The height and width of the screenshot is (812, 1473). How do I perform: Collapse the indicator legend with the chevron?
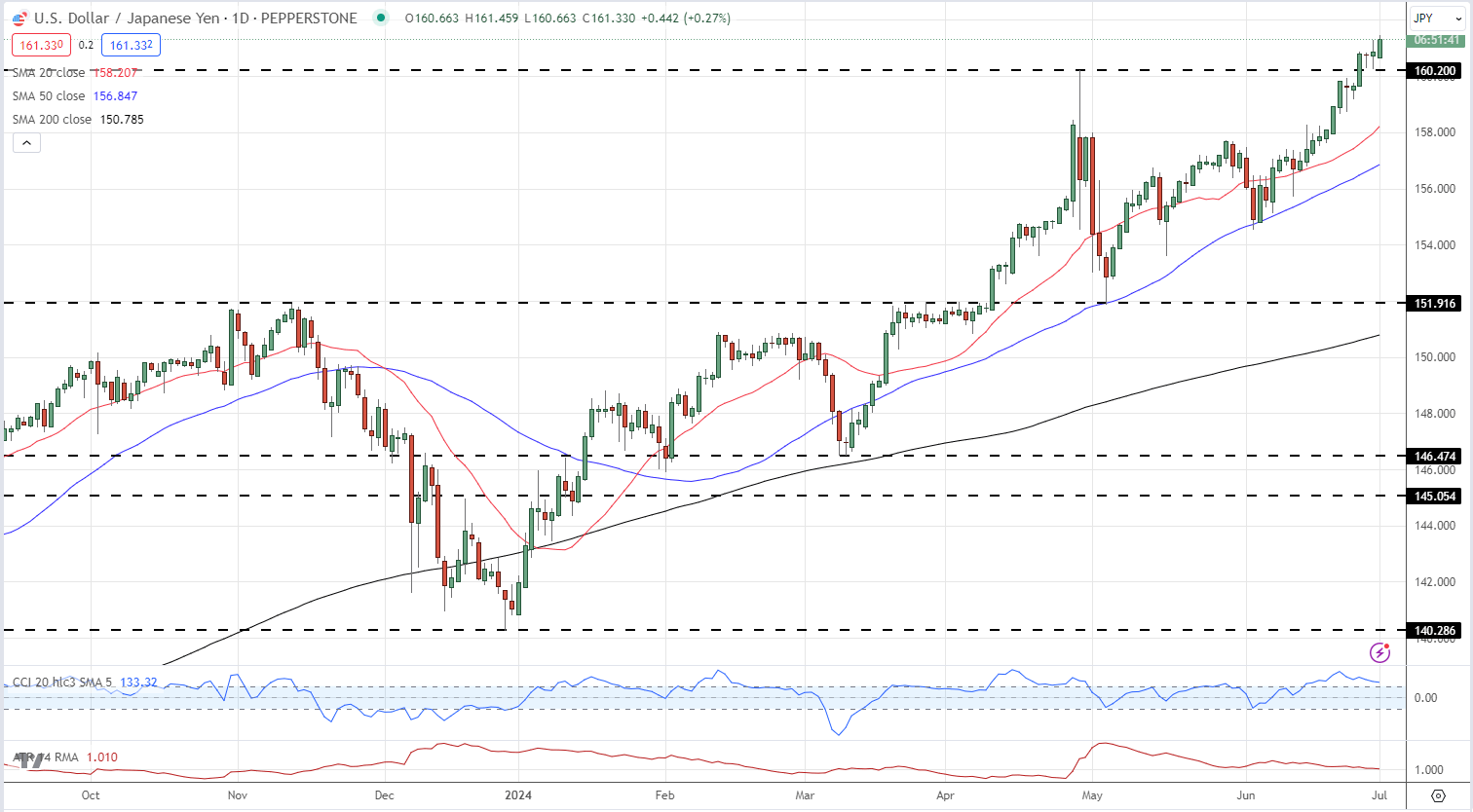(x=26, y=143)
